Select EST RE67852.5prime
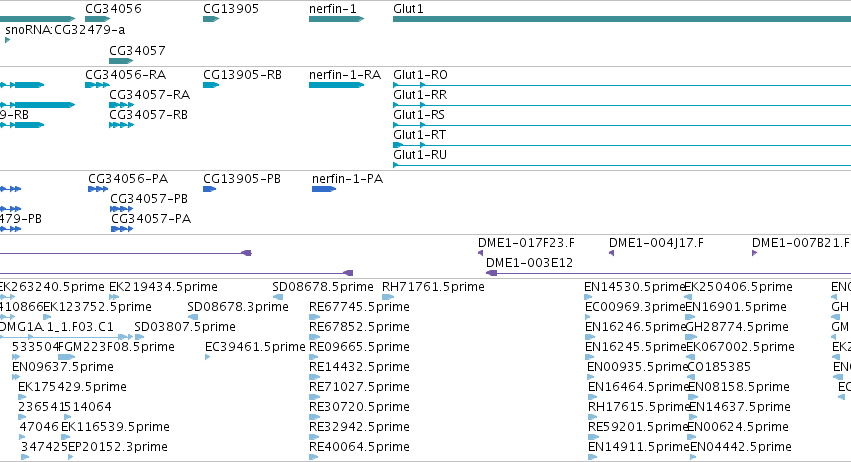This screenshot has height=462, width=851. pos(359,327)
